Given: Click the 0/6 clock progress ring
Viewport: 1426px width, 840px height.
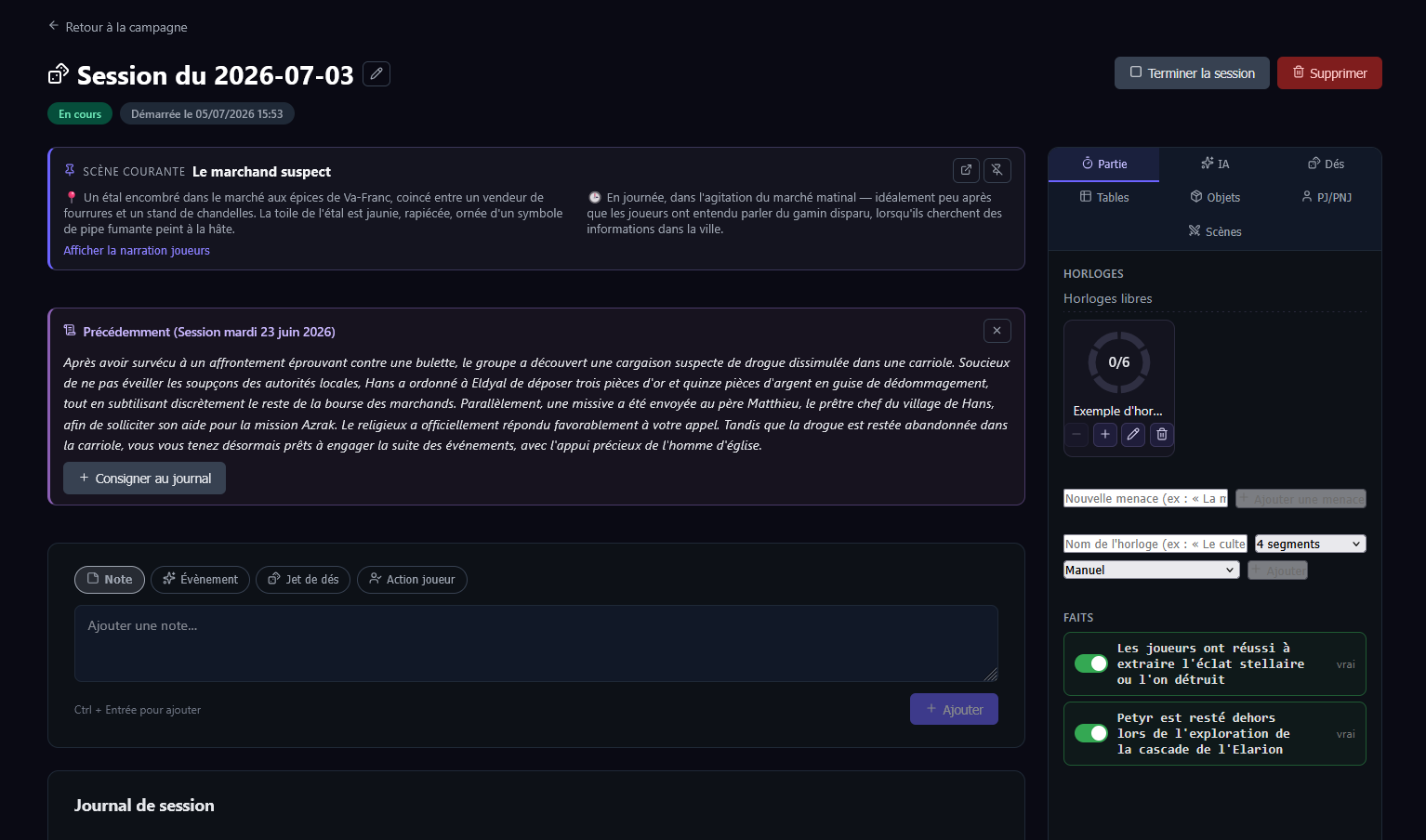Looking at the screenshot, I should click(x=1119, y=362).
